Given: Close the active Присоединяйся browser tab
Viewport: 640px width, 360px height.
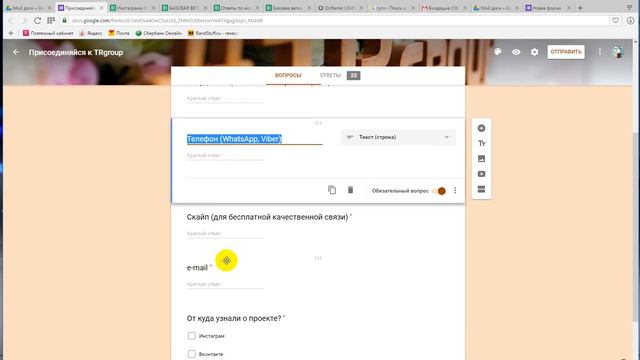Looking at the screenshot, I should click(102, 8).
